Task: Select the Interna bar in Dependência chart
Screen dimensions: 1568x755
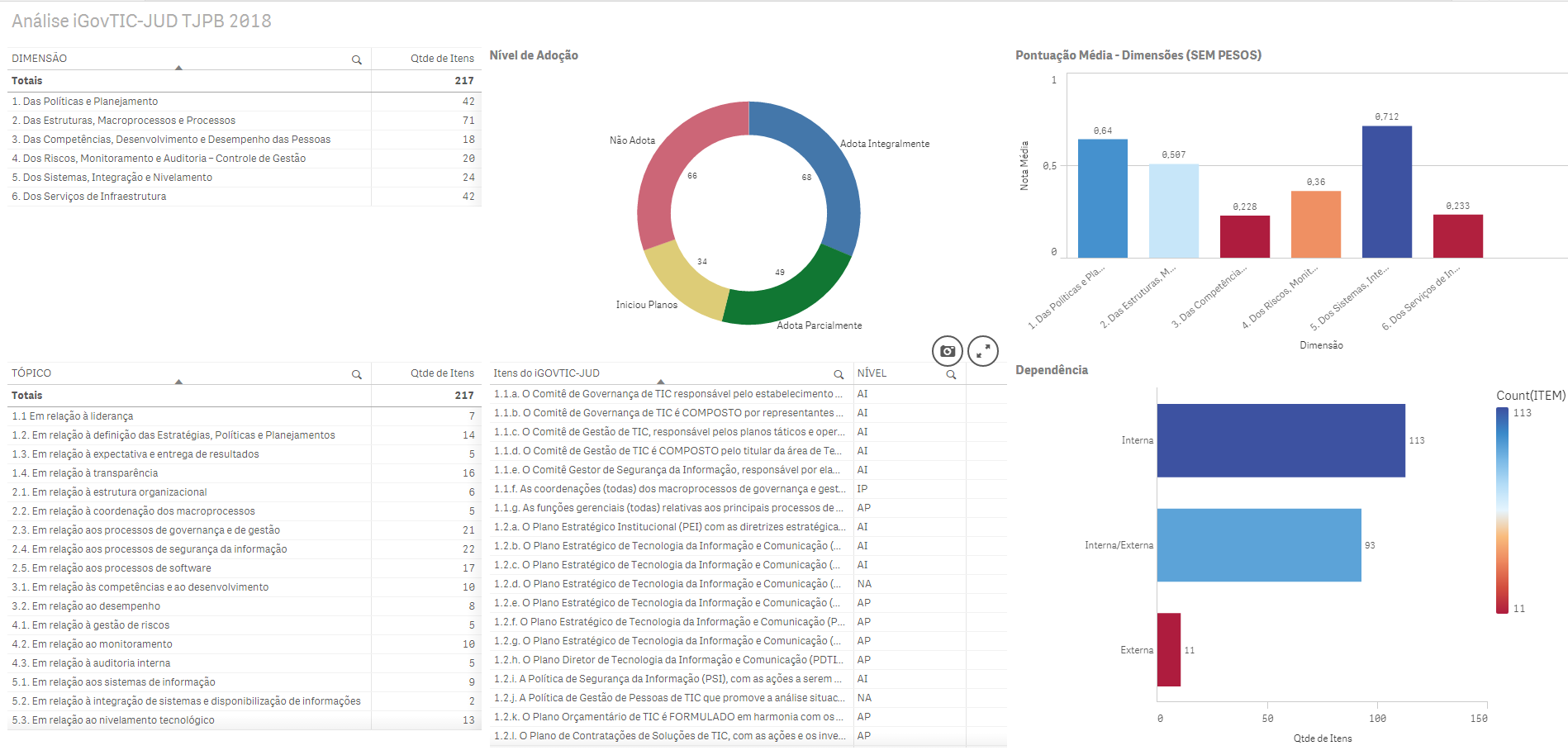Action: 1281,440
